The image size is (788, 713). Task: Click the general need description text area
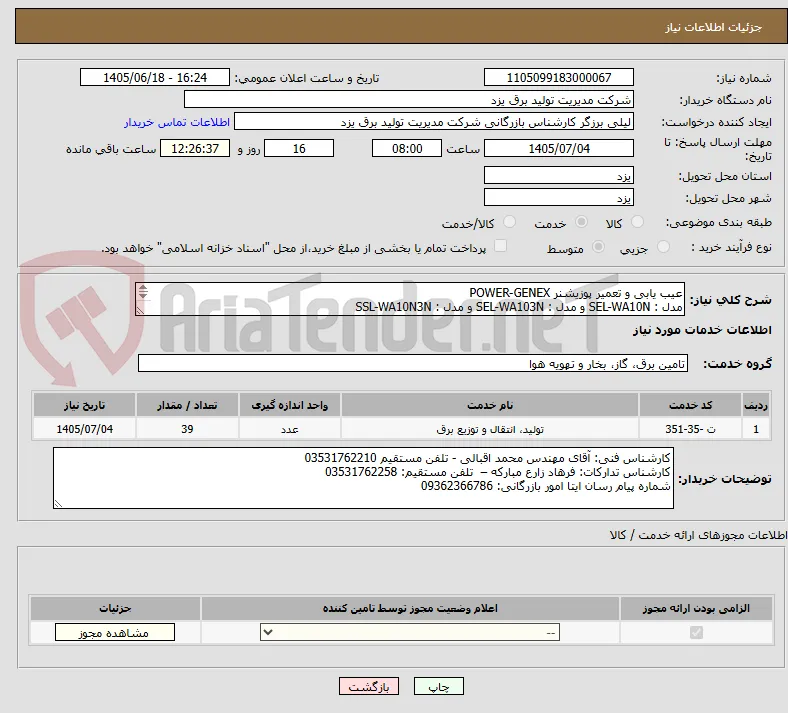(x=410, y=299)
